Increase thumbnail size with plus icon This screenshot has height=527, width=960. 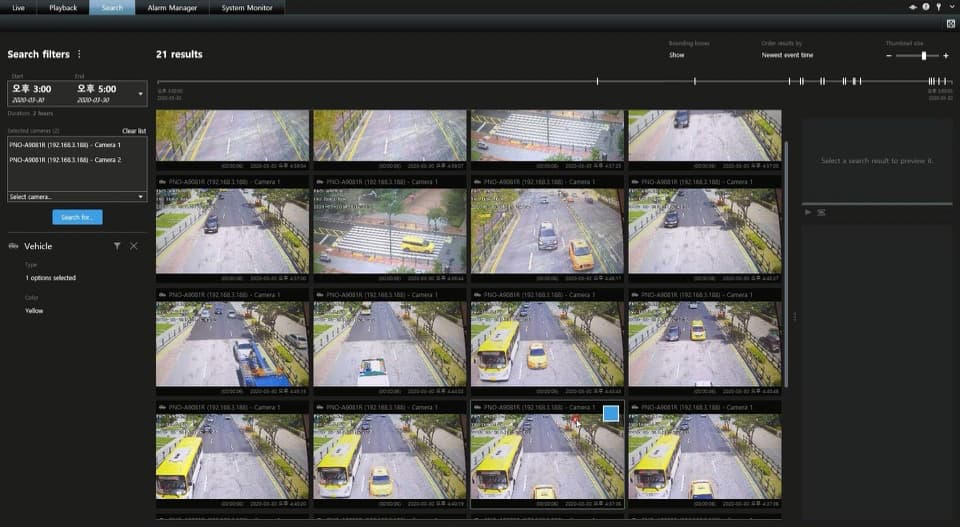click(946, 56)
